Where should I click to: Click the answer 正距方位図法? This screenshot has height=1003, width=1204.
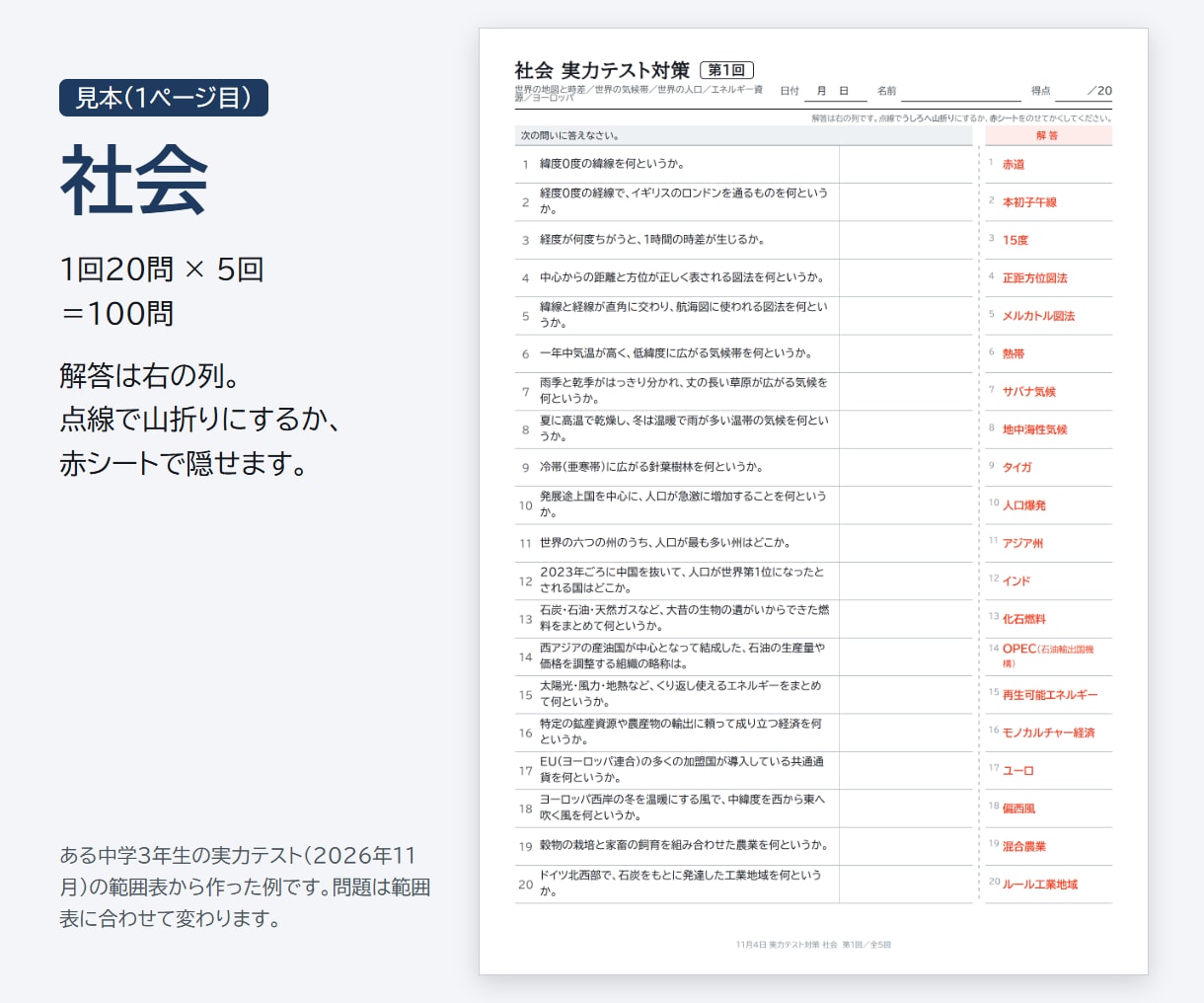[1035, 278]
